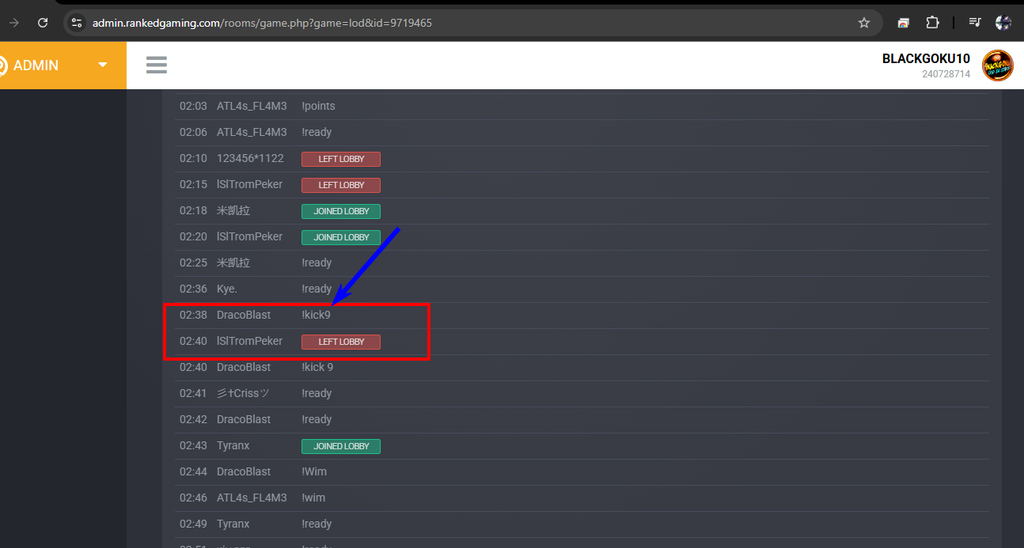Click JOINED LOBBY badge for 米凯拉

(341, 211)
